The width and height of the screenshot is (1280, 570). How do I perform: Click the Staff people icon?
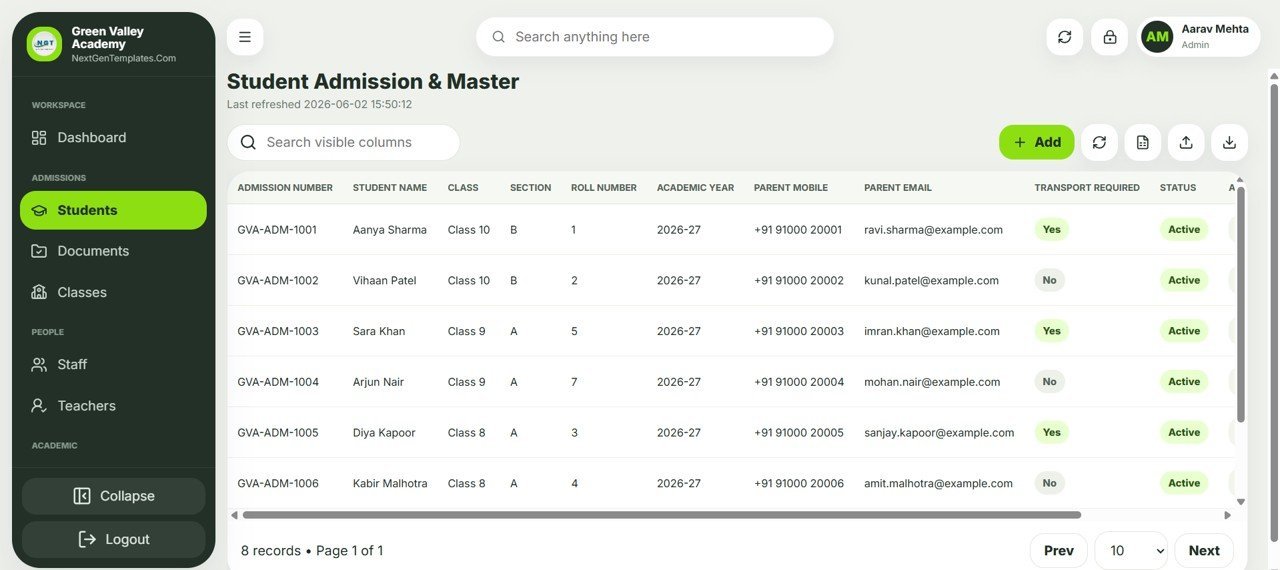click(x=39, y=365)
